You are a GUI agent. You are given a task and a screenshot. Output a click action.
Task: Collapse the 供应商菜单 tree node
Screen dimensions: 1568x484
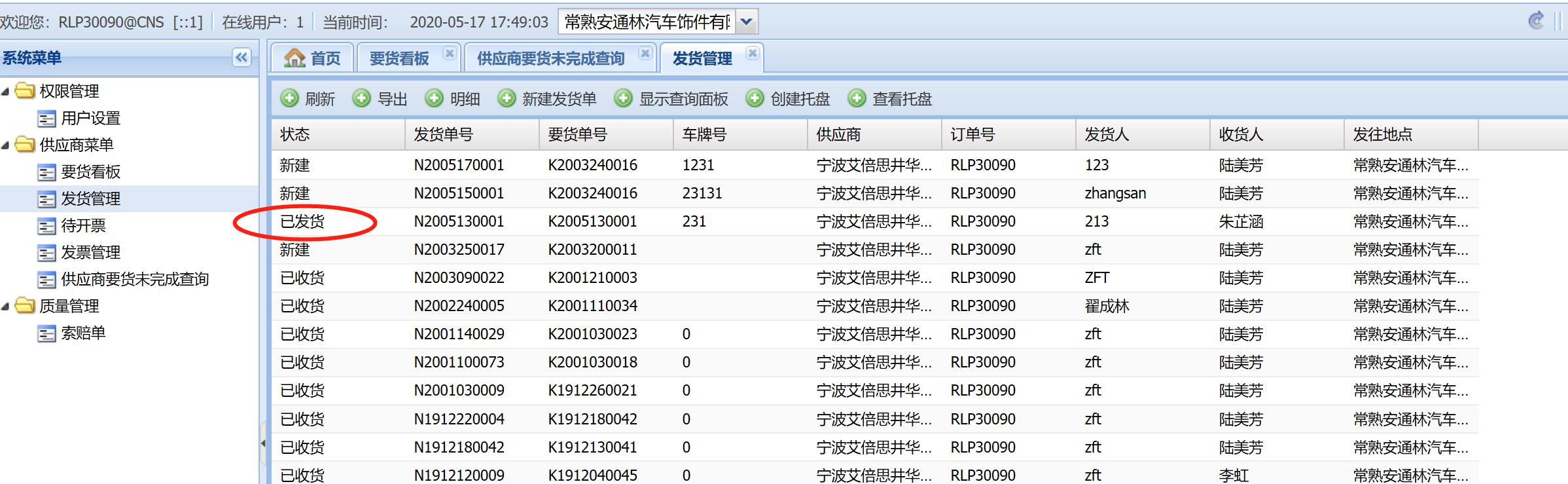point(5,145)
